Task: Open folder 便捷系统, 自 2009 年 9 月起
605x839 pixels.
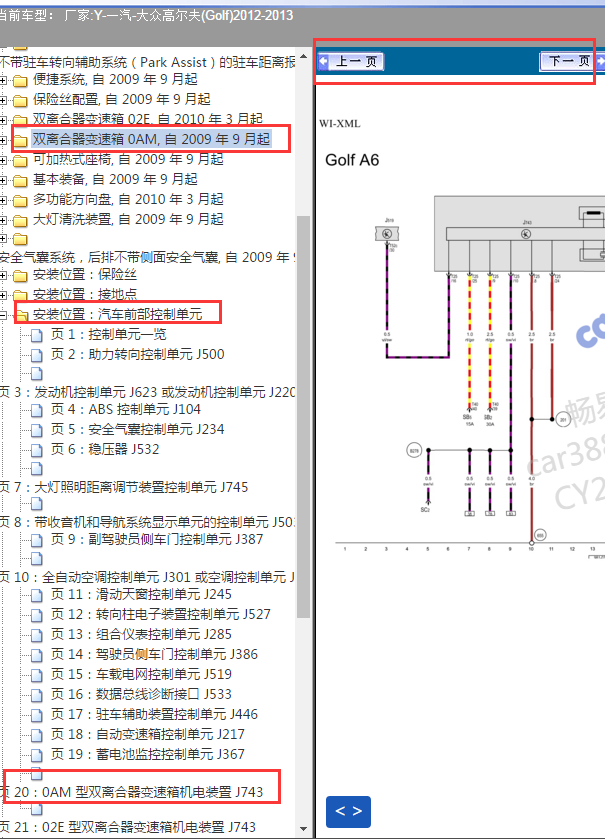Action: 115,79
